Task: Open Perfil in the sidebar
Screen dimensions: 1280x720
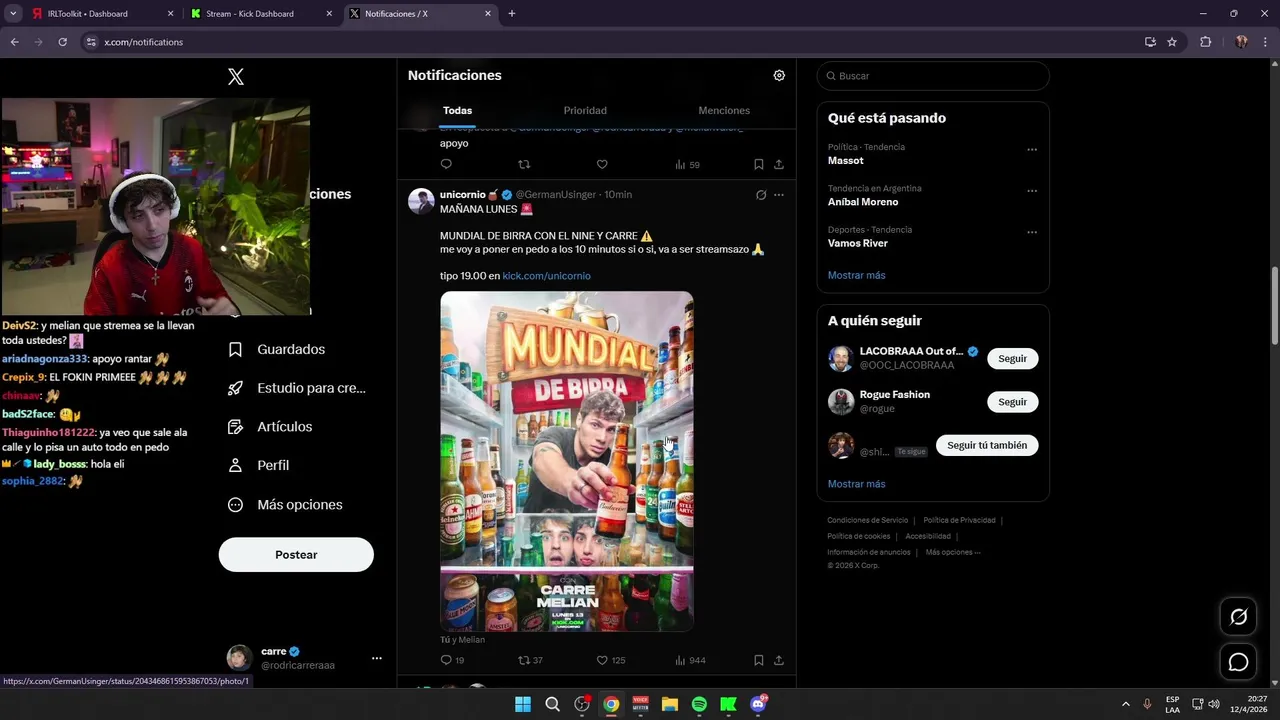Action: tap(259, 466)
